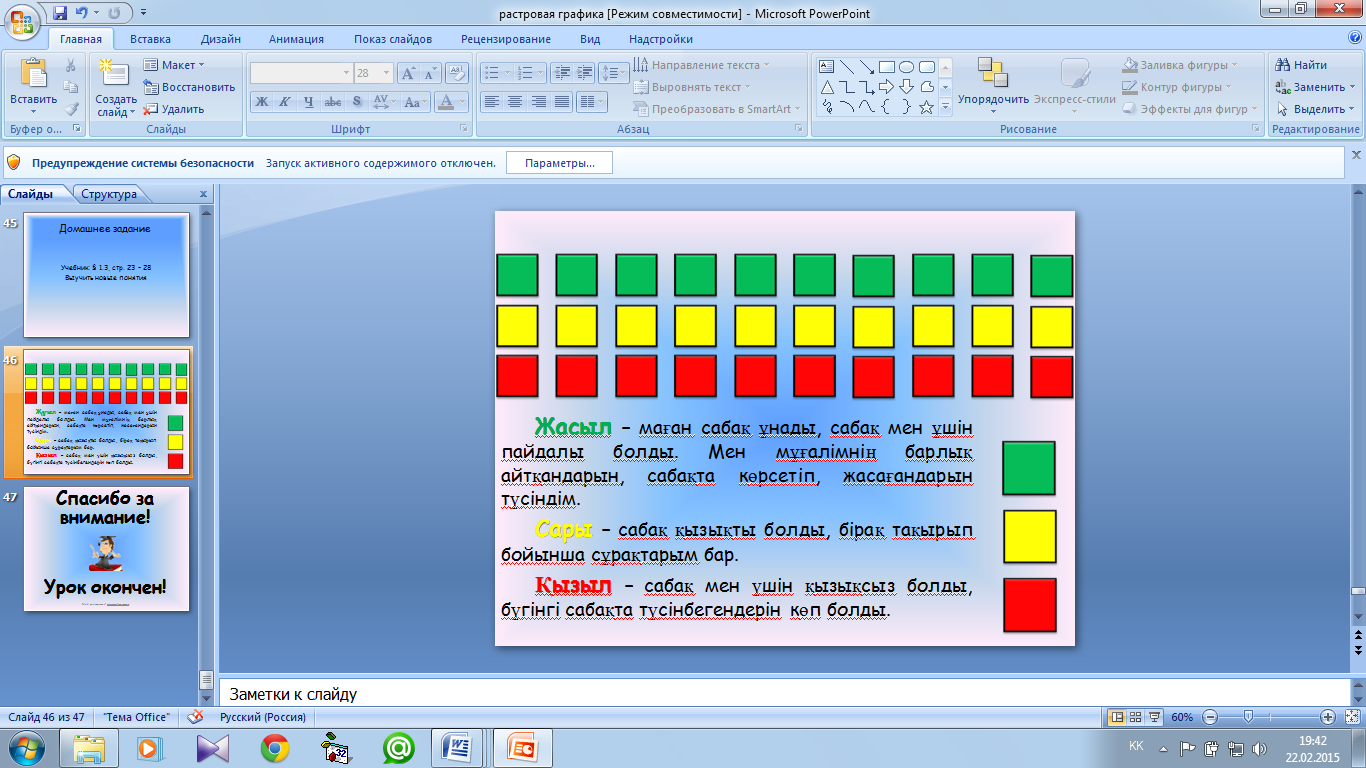Open the Анимация ribbon tab
1366x768 pixels.
(296, 39)
